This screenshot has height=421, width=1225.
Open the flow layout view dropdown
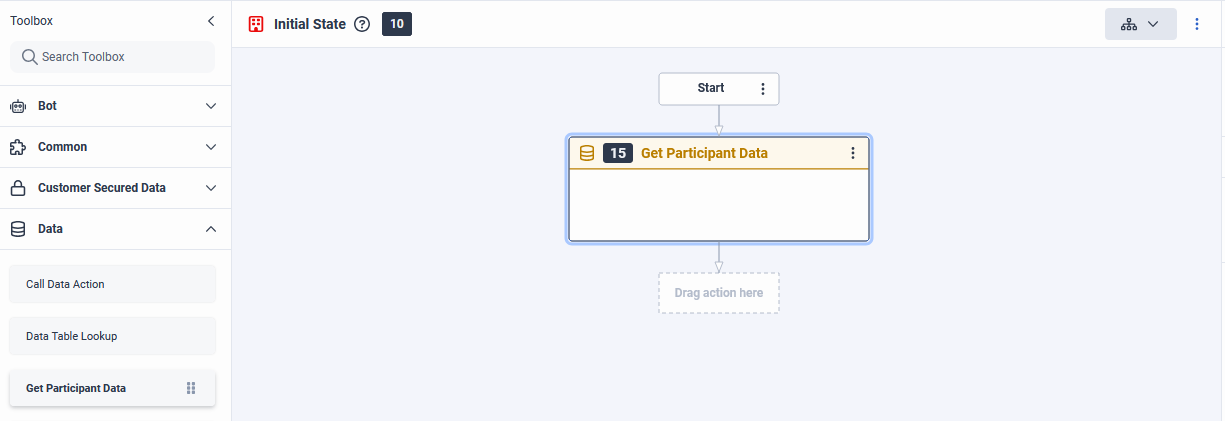[1140, 24]
